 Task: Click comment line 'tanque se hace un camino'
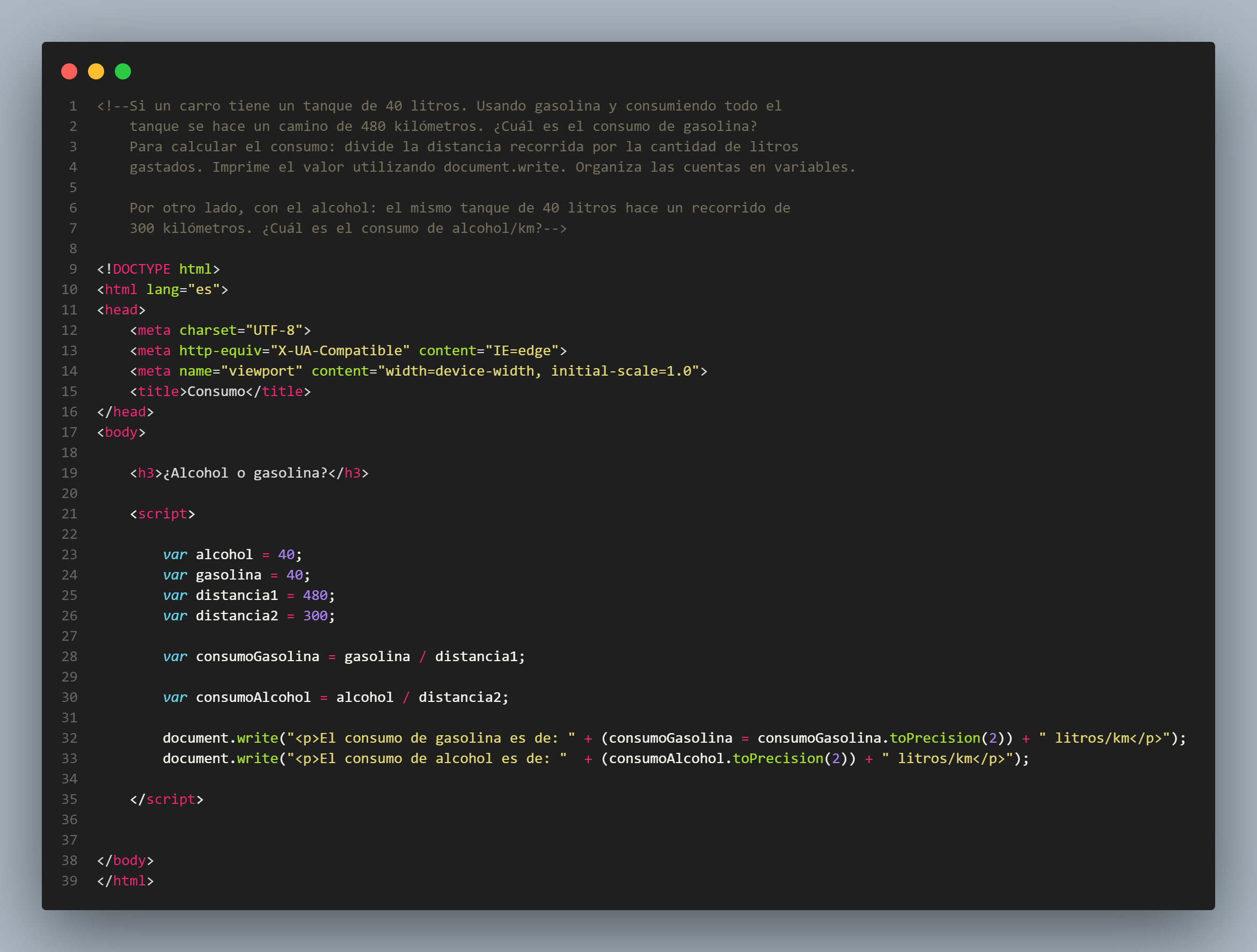pos(443,127)
